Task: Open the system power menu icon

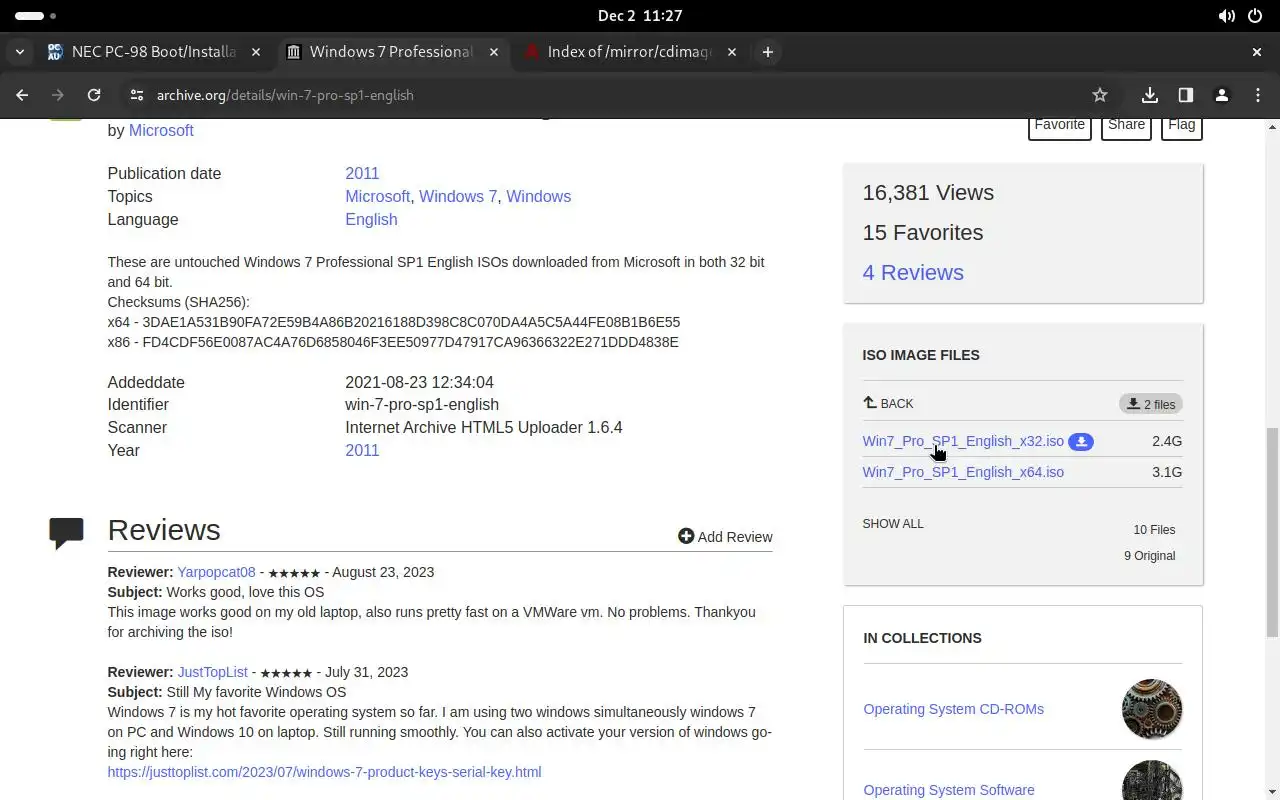Action: pyautogui.click(x=1256, y=16)
